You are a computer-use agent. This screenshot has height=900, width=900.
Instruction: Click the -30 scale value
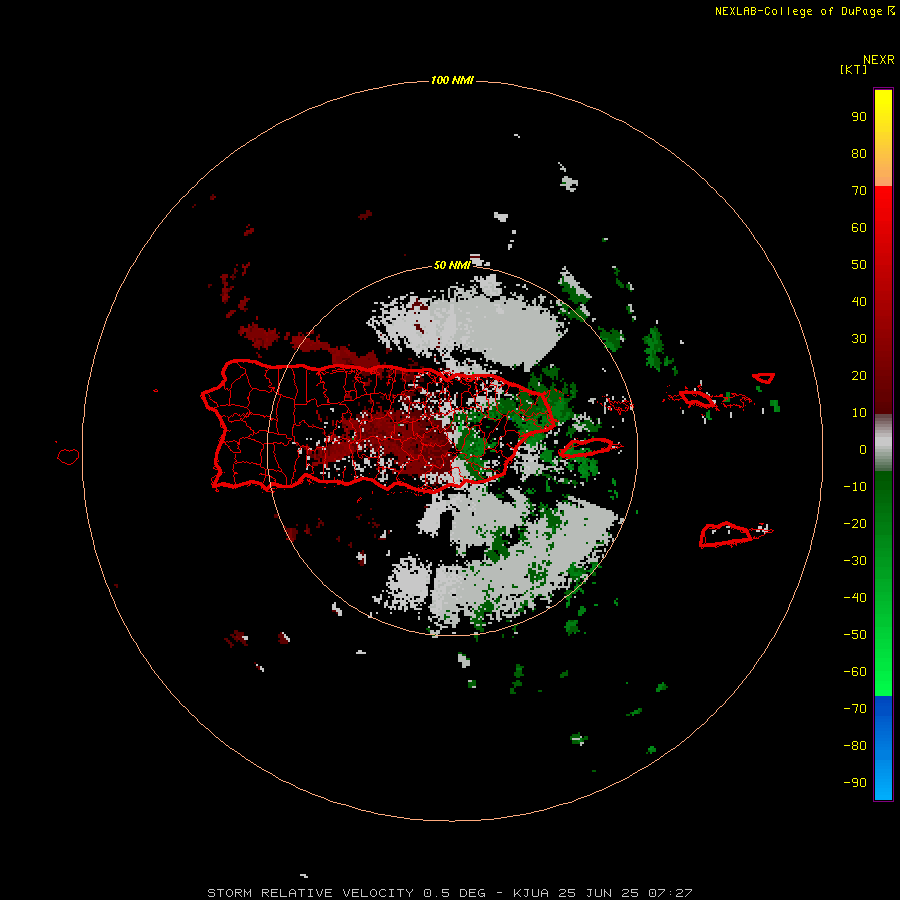[x=855, y=561]
